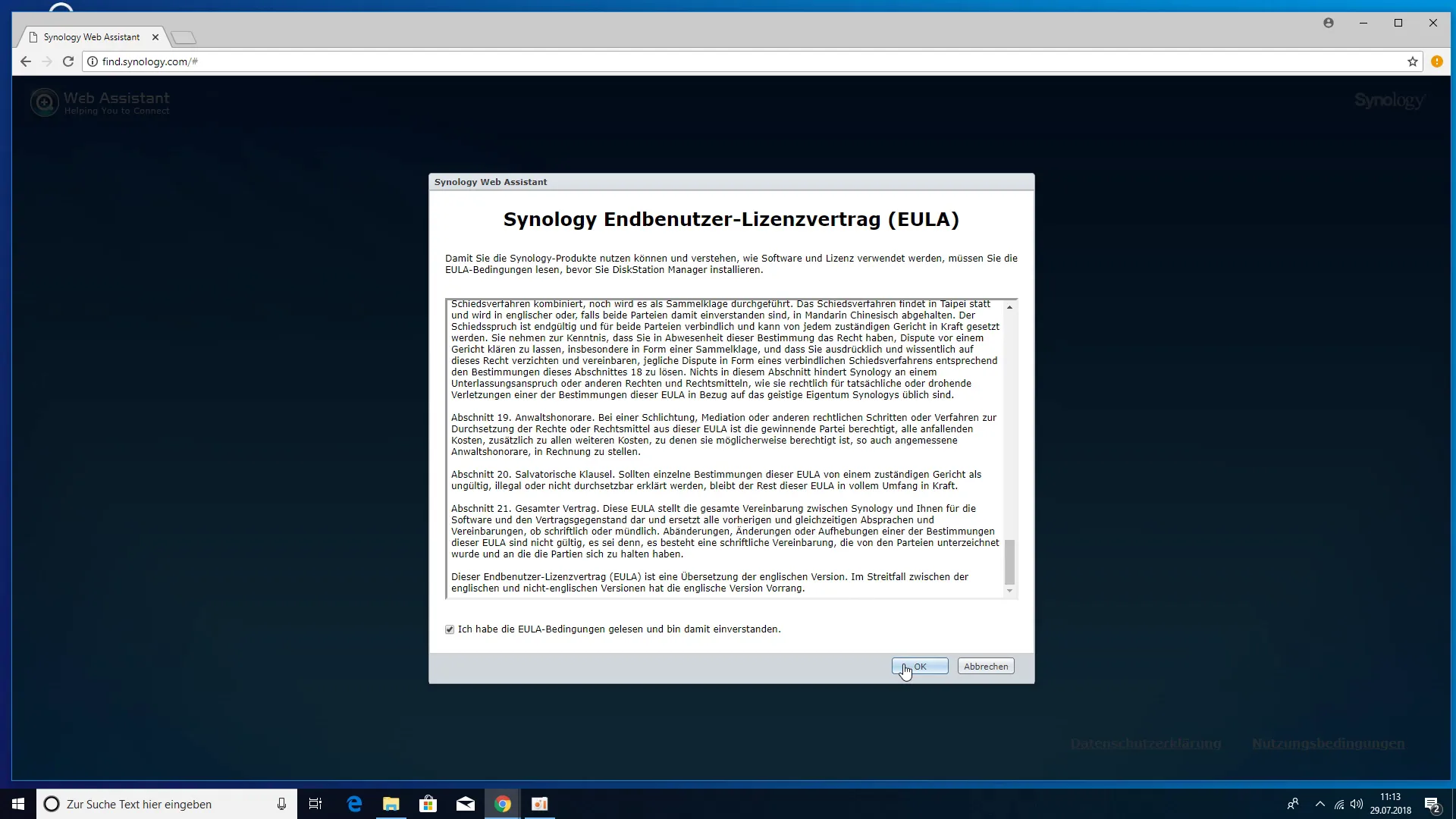Click the network icon in system tray

click(x=1339, y=804)
